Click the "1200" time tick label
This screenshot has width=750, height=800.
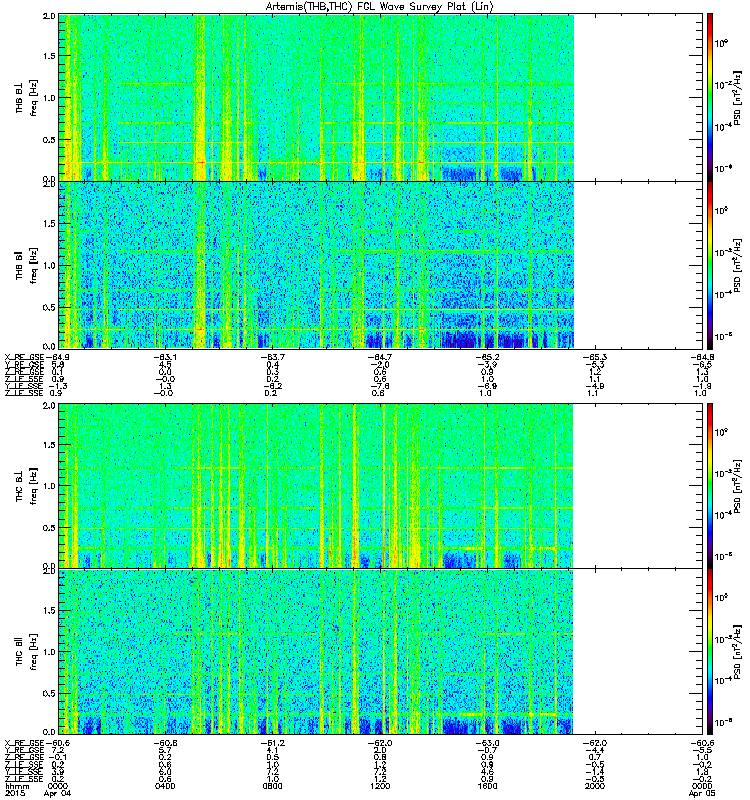click(x=380, y=786)
